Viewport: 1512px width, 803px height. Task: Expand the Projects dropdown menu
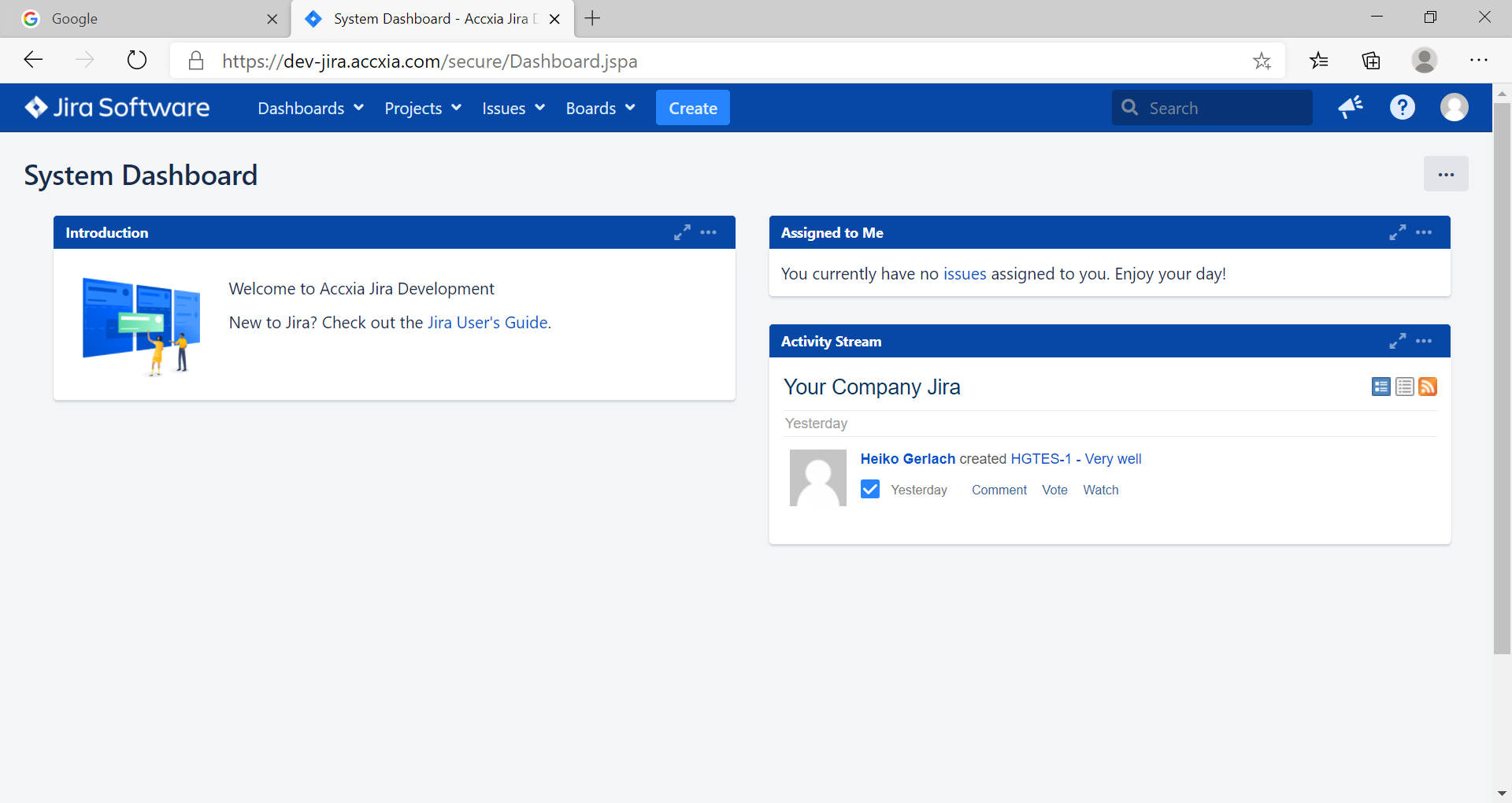[x=422, y=108]
